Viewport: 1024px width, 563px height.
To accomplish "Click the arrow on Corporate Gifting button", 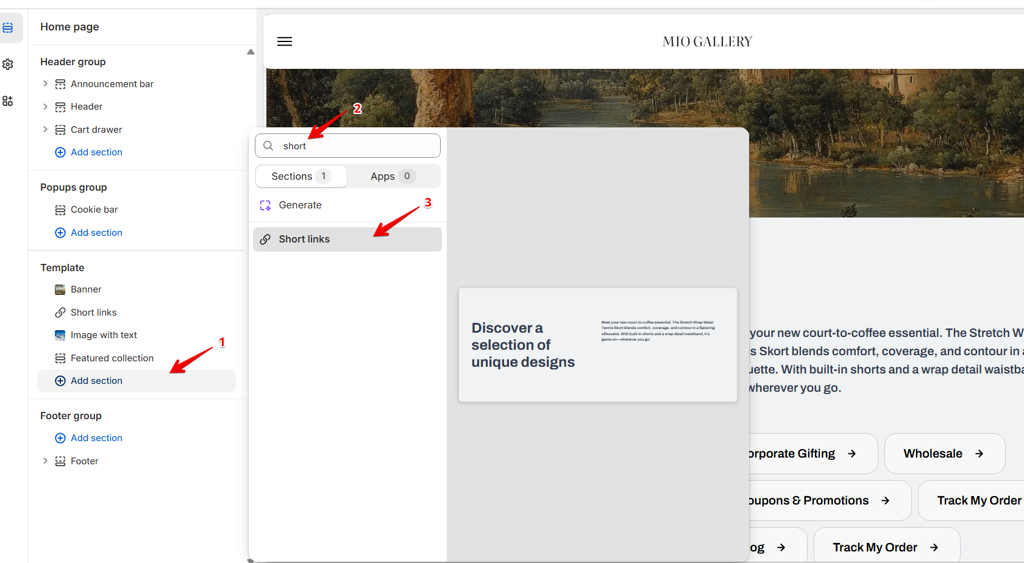I will [x=852, y=454].
